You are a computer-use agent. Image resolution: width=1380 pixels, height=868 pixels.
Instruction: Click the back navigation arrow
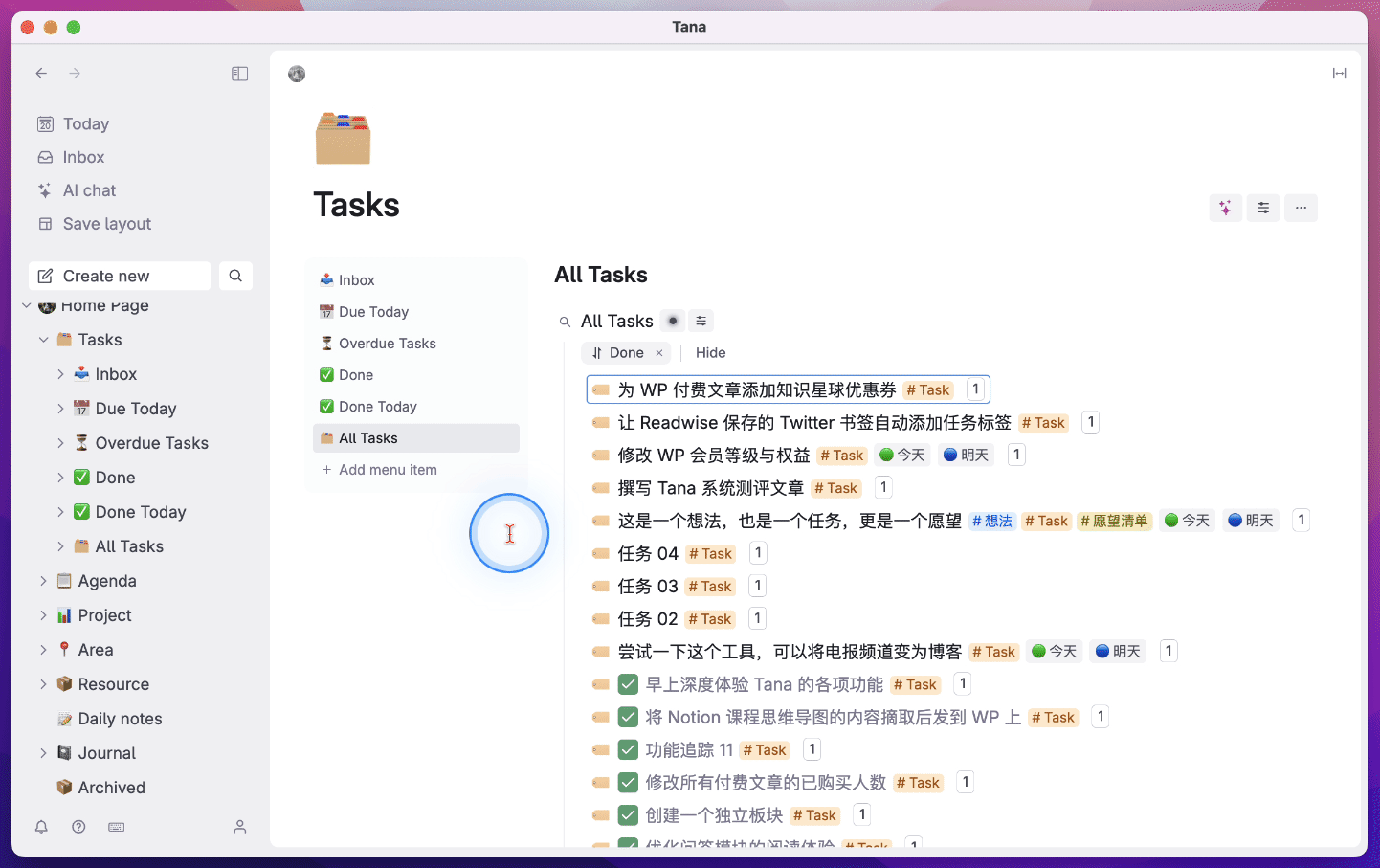point(41,74)
